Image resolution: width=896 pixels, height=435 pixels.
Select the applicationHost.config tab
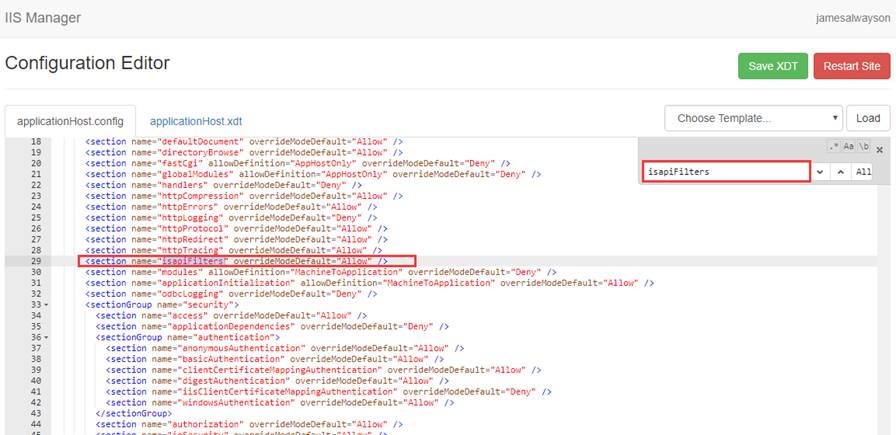pyautogui.click(x=70, y=120)
